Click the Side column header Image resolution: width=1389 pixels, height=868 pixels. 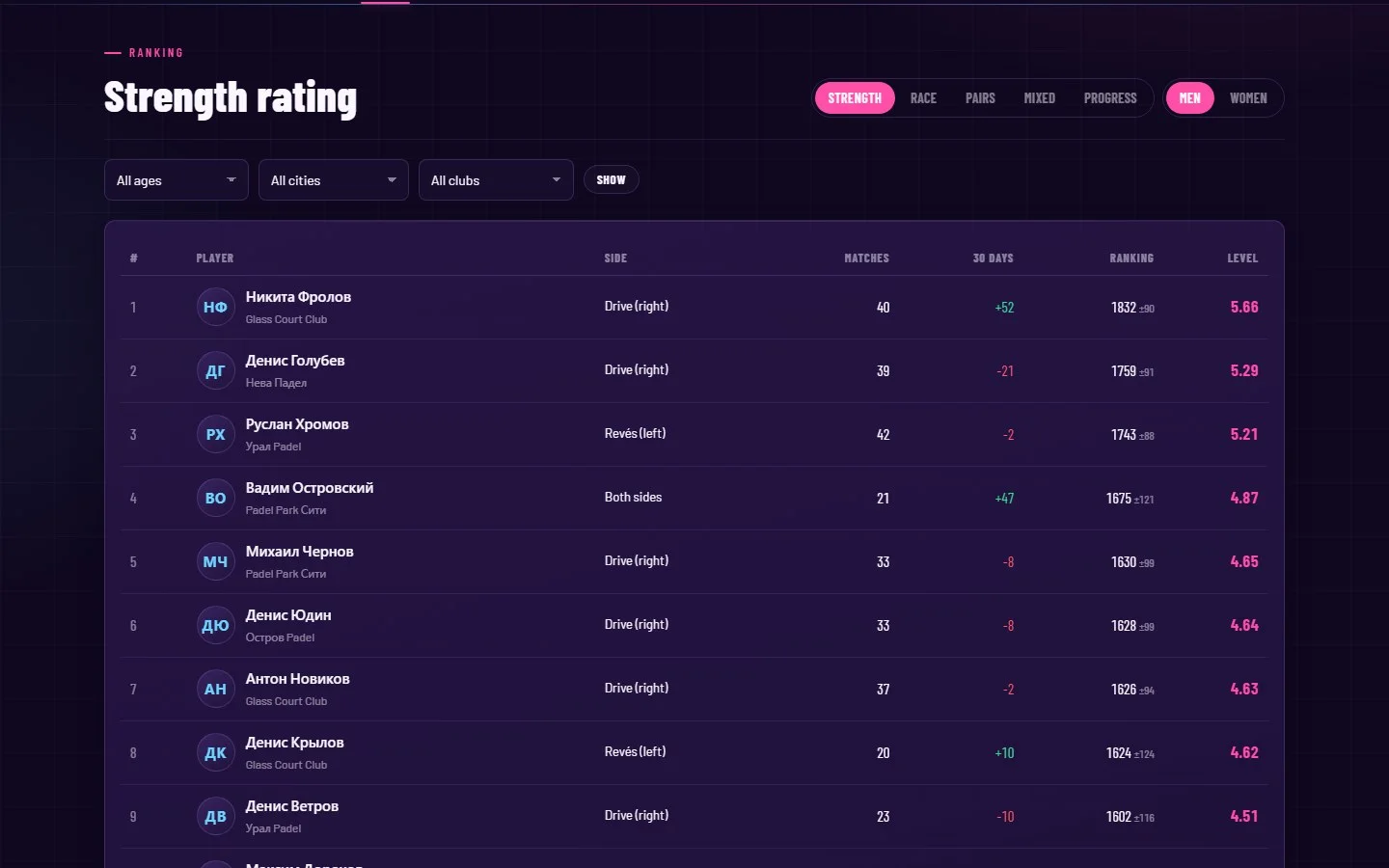pos(615,258)
